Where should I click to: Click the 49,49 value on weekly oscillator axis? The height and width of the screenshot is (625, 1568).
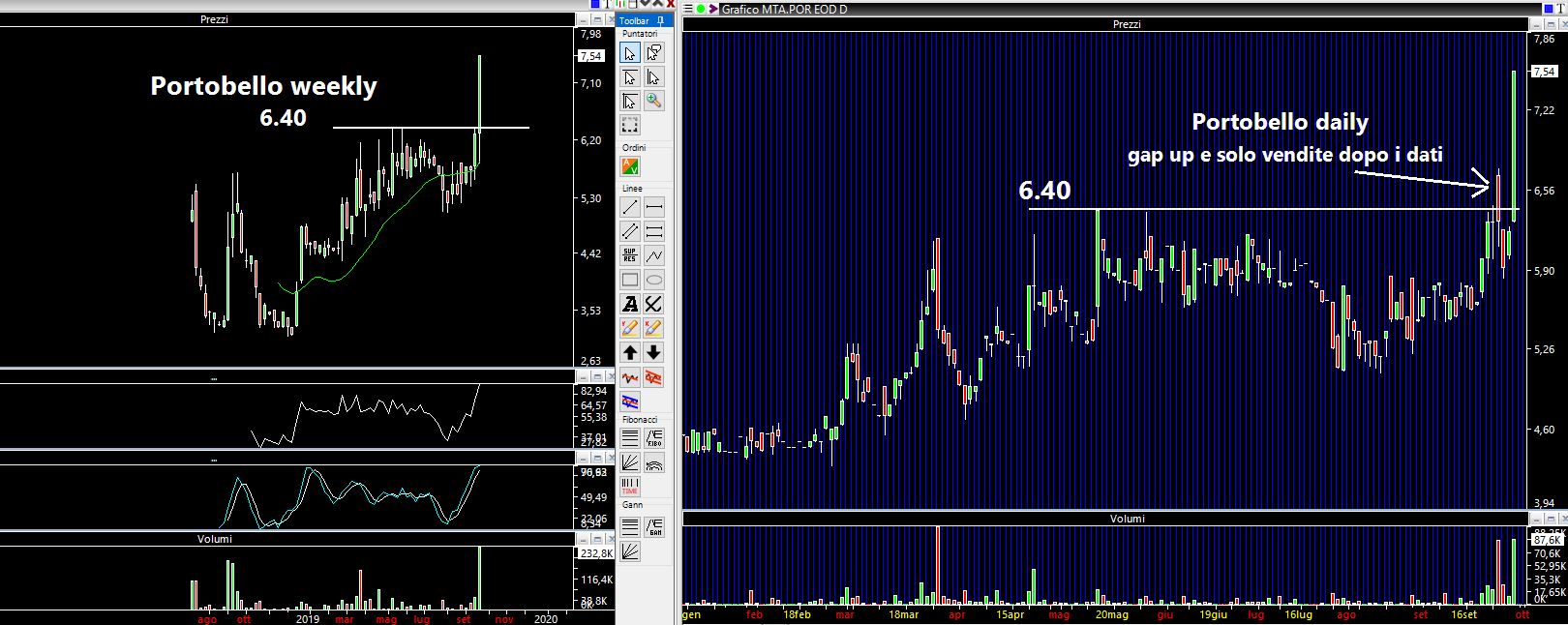593,497
